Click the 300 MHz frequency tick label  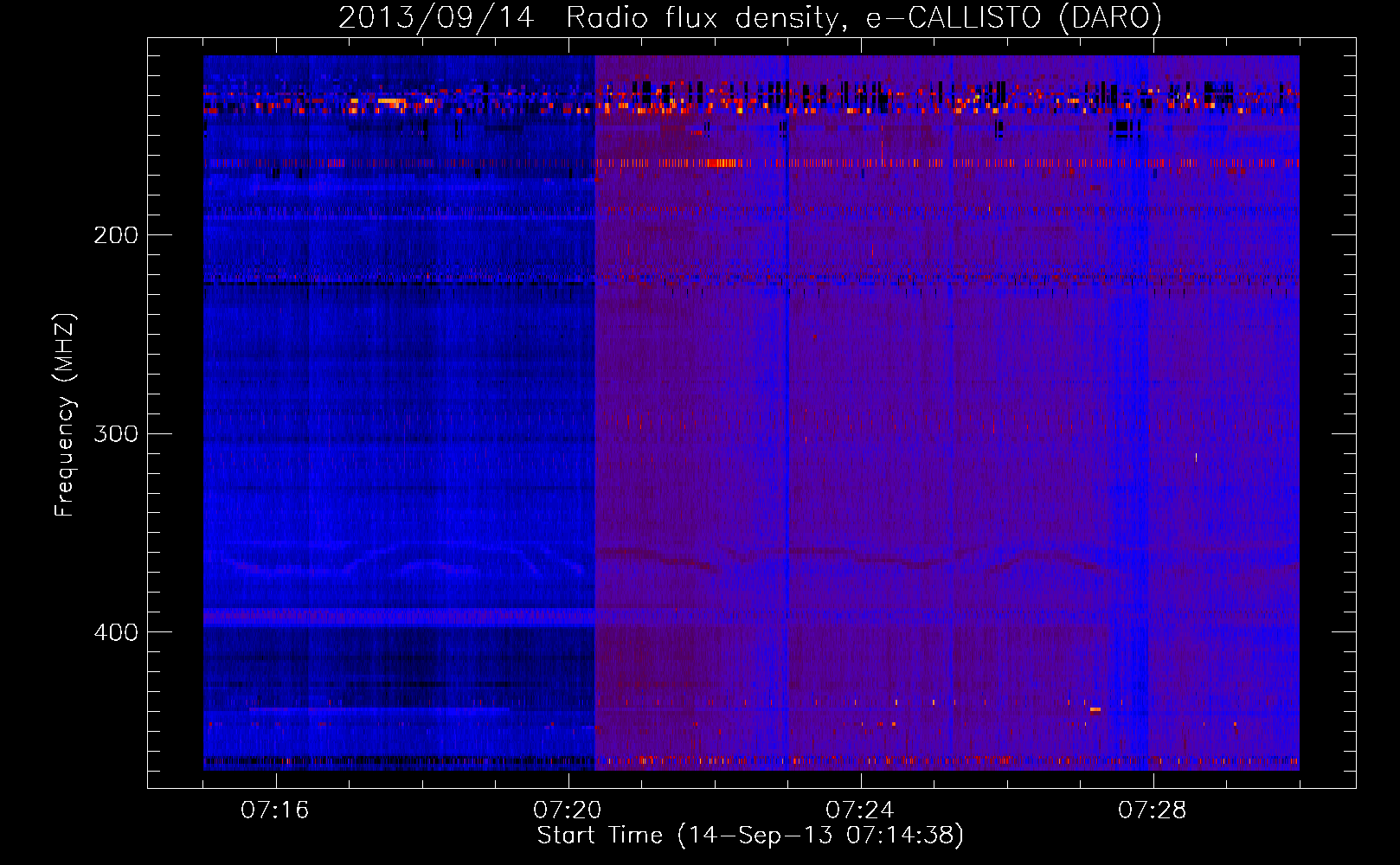coord(116,433)
